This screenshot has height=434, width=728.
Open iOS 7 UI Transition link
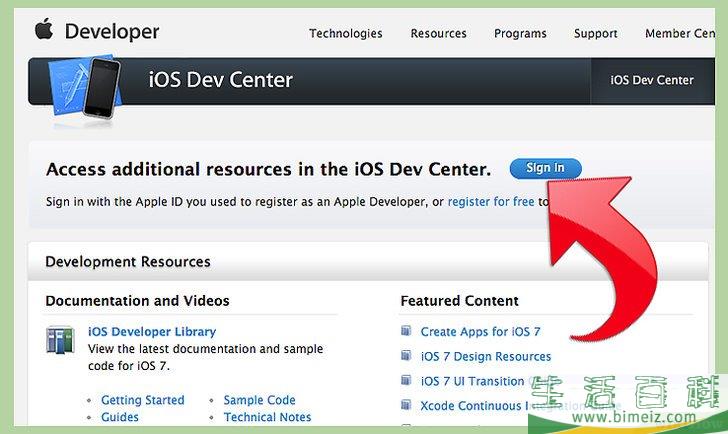[x=472, y=381]
